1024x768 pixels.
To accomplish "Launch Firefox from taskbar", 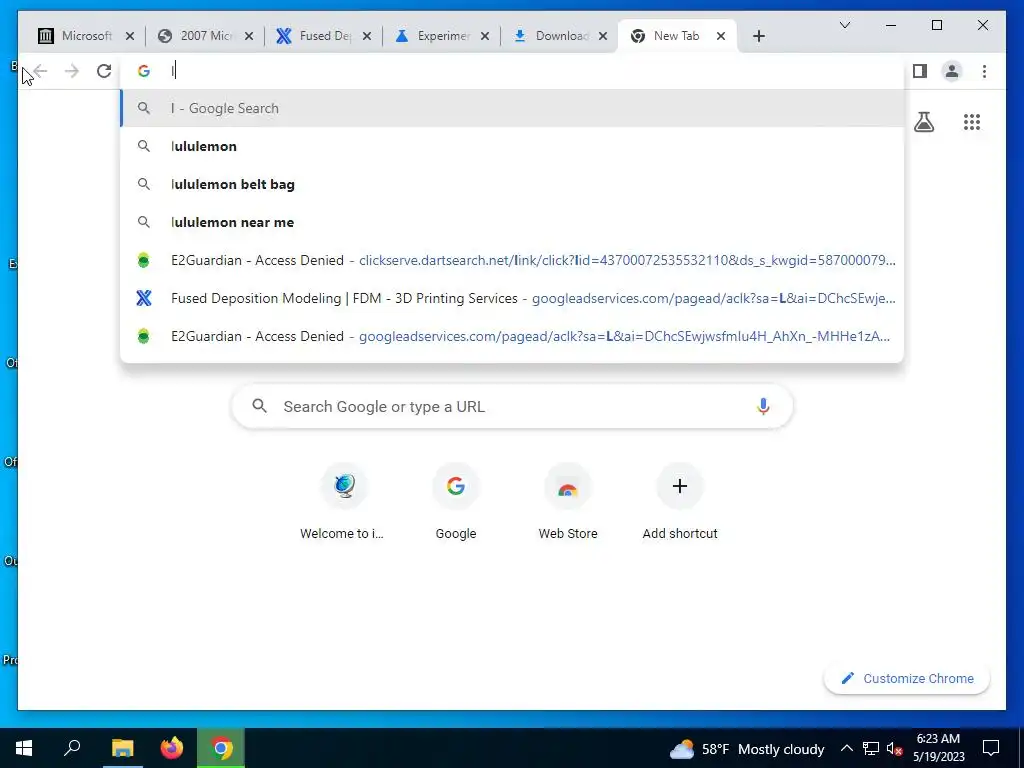I will pyautogui.click(x=172, y=748).
